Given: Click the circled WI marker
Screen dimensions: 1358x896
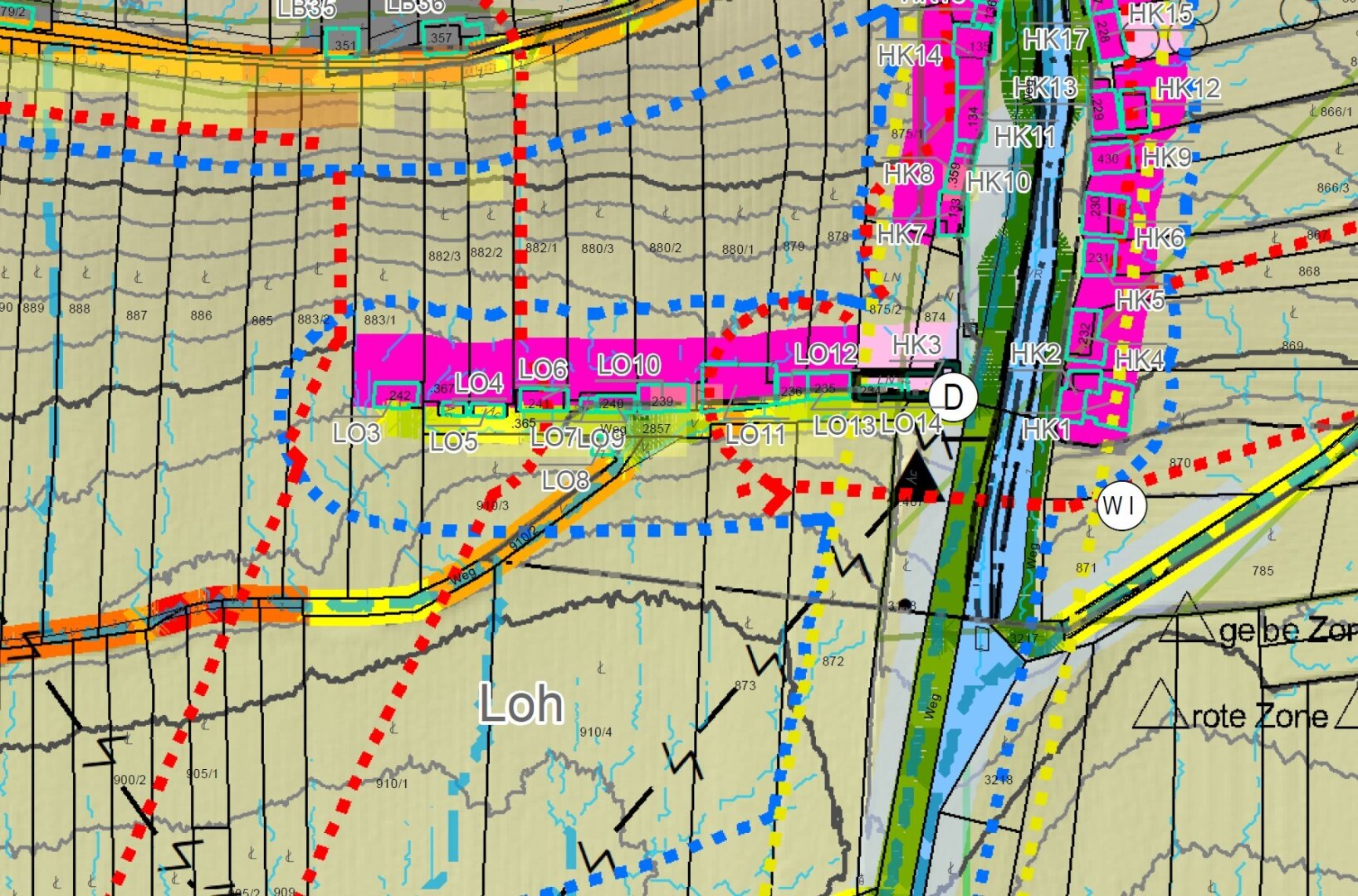Looking at the screenshot, I should (1121, 504).
